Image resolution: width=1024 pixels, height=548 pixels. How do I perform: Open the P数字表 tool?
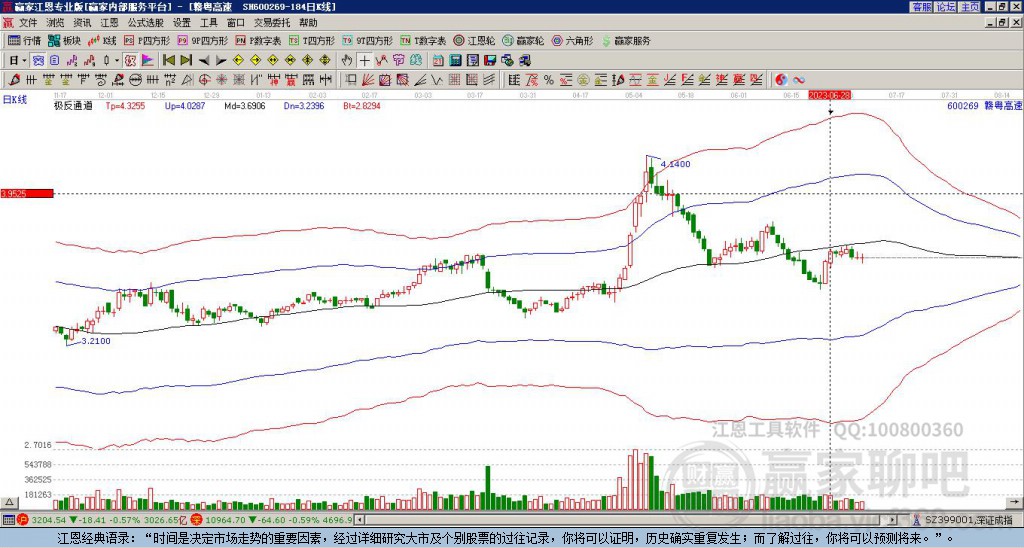point(258,40)
